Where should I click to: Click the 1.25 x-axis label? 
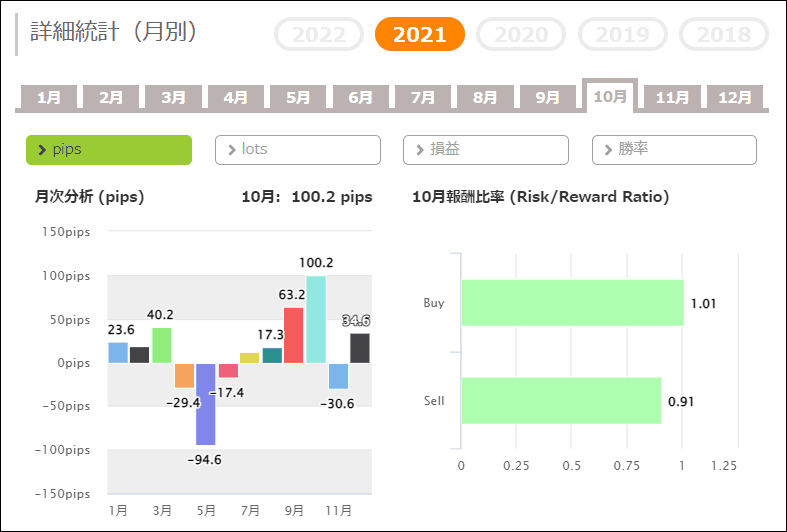[724, 466]
